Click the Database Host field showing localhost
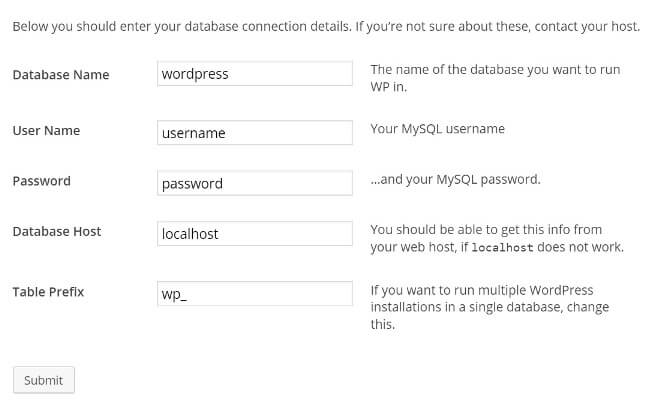 255,234
